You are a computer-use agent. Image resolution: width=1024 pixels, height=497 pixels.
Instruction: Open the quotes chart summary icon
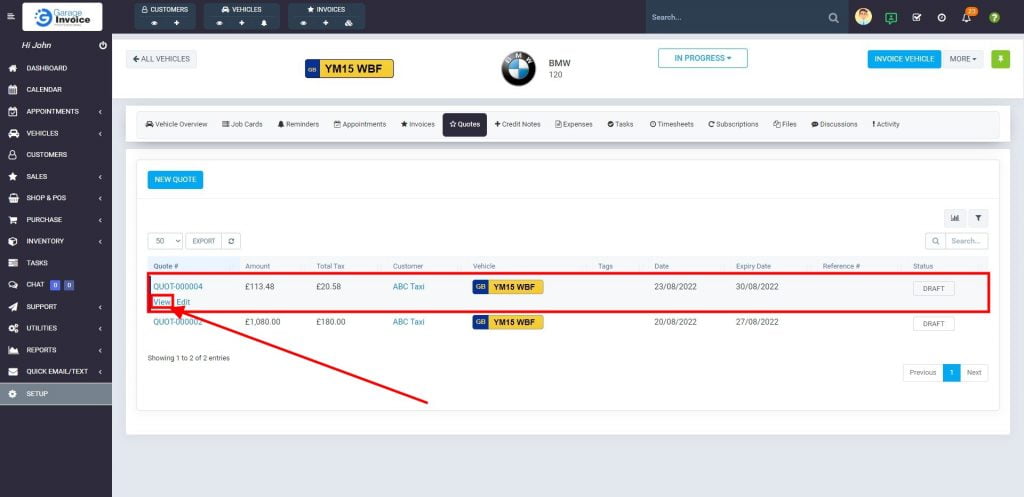point(955,217)
